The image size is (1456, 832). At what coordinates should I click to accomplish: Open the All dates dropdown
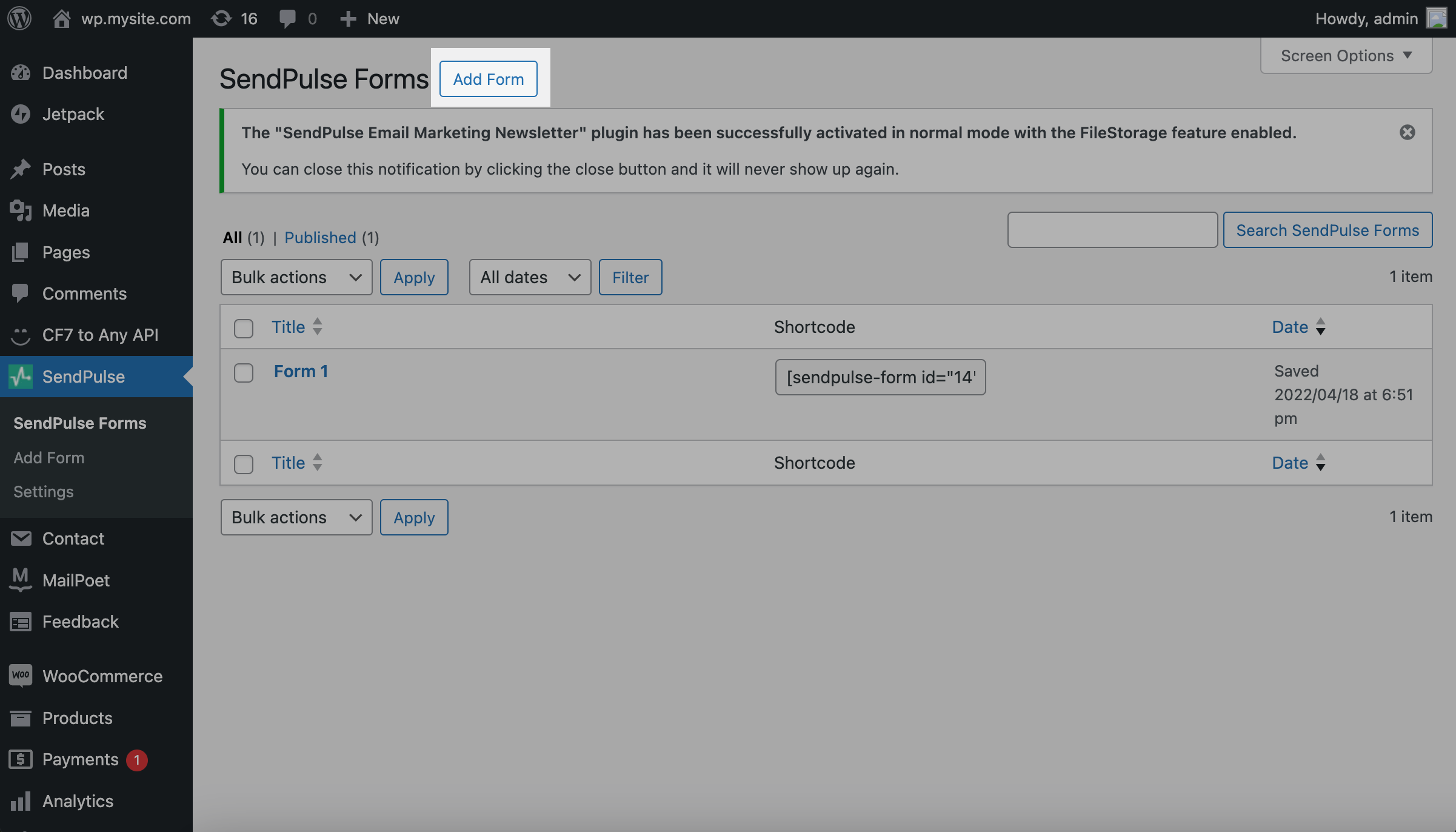coord(529,277)
